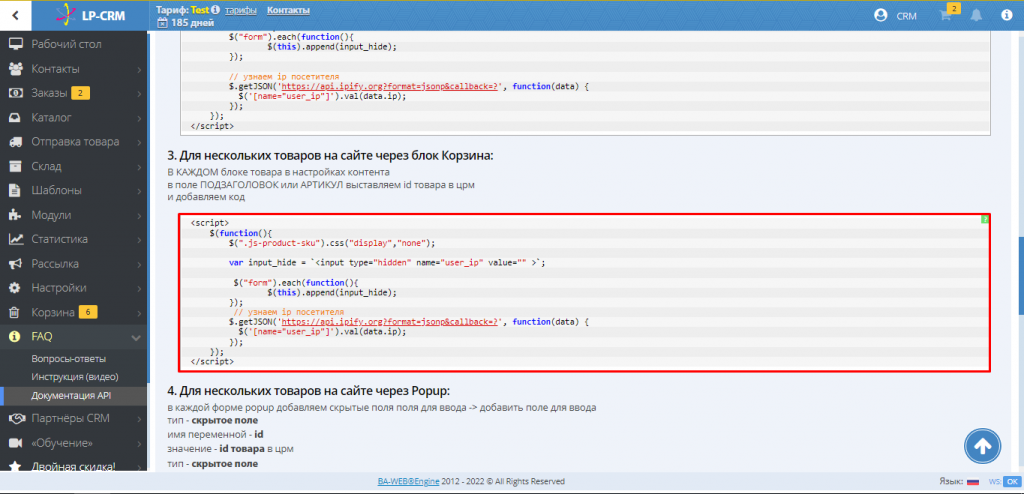Screen dimensions: 1024x494
Task: Click the calendar icon beside 185 дней
Action: tap(163, 23)
